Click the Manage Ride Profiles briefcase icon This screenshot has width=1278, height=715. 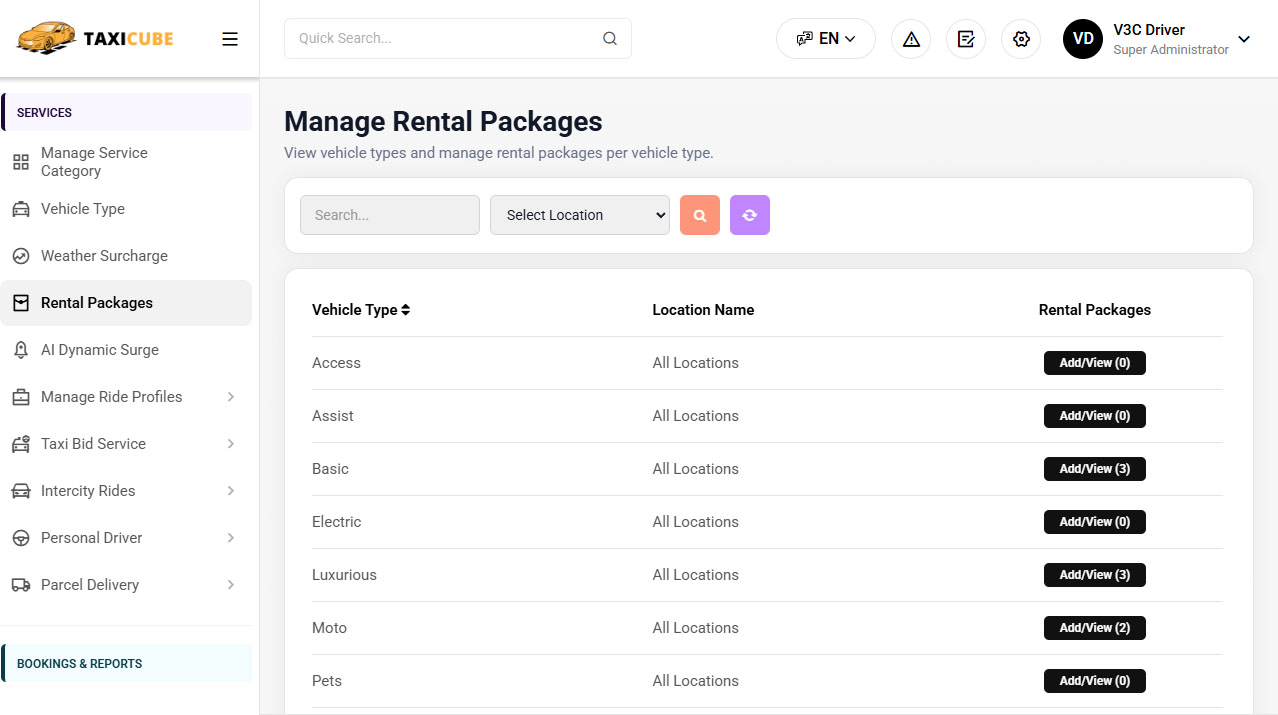point(21,397)
